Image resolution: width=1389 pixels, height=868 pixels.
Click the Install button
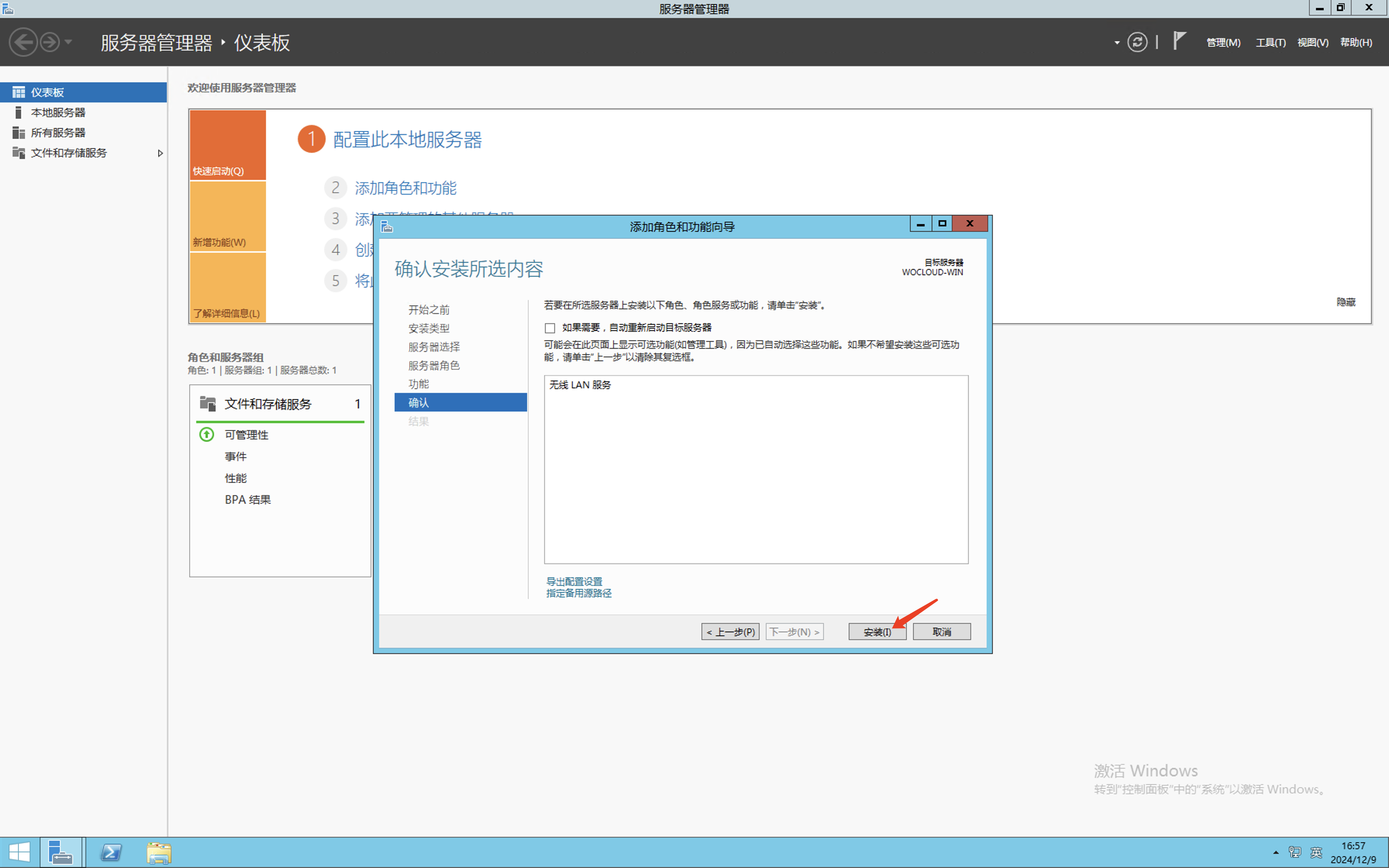pos(876,632)
